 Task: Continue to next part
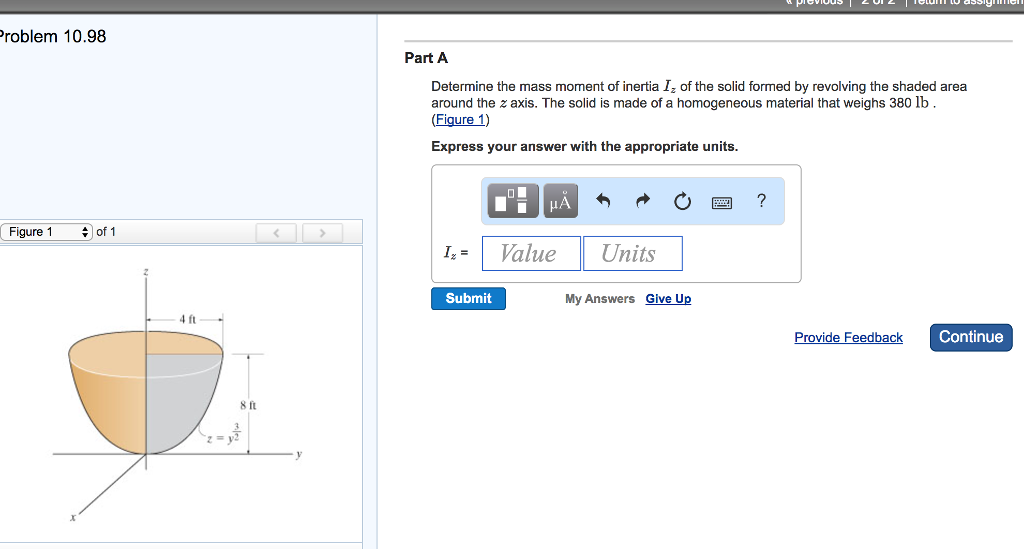971,337
